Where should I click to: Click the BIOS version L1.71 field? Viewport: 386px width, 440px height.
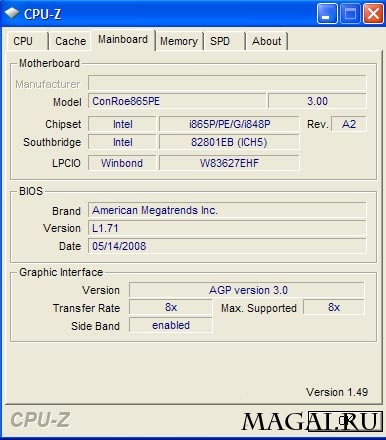(227, 228)
